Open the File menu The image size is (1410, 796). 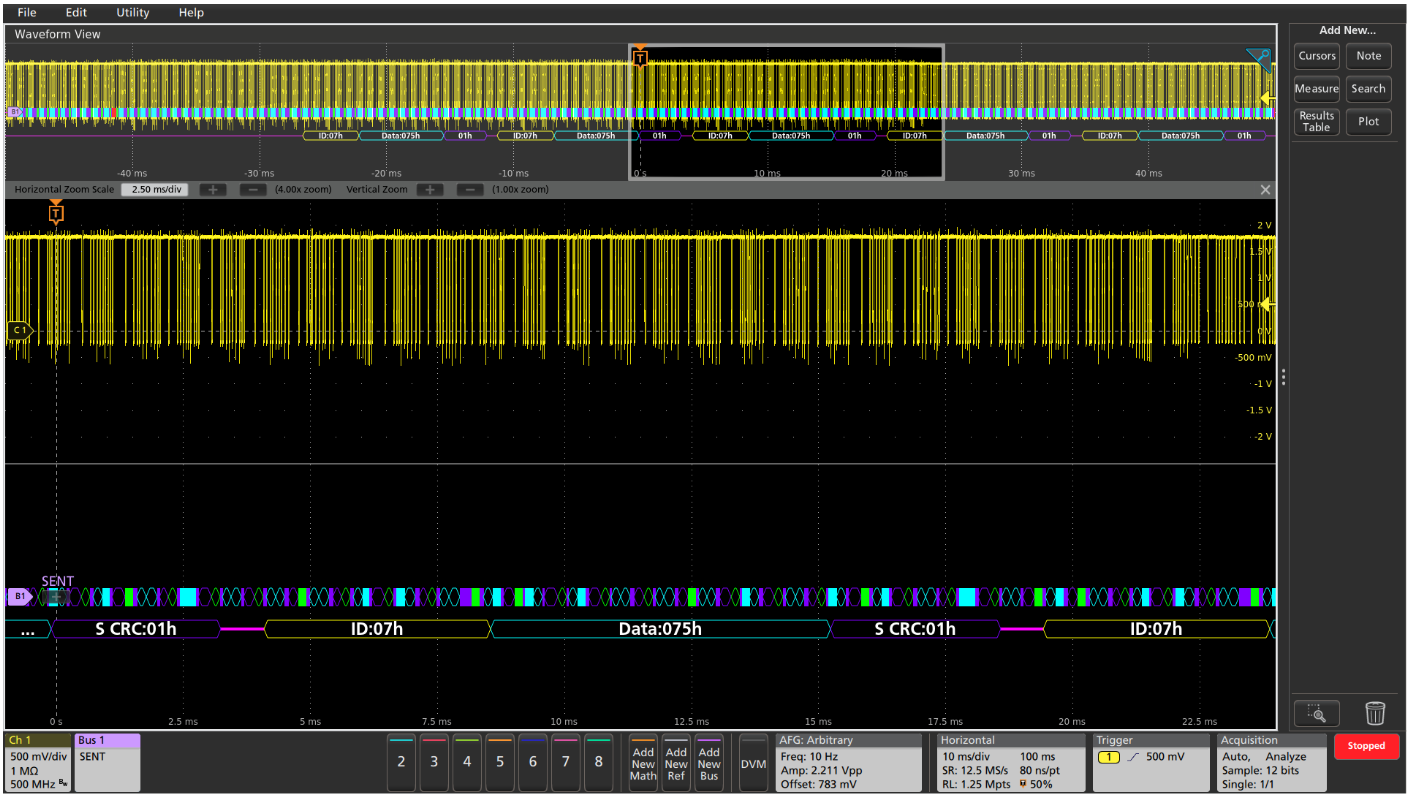point(27,13)
